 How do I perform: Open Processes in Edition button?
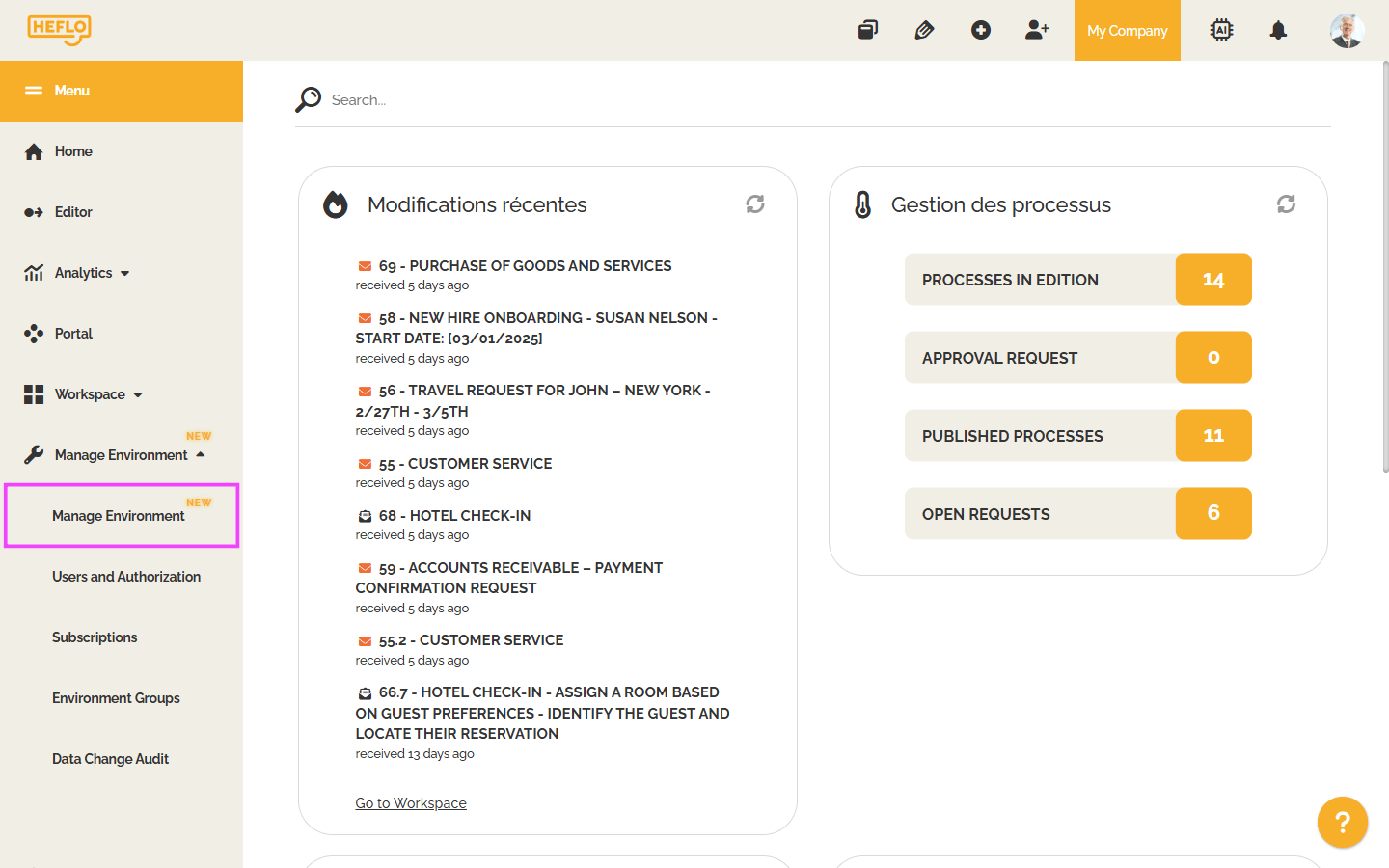point(1078,280)
